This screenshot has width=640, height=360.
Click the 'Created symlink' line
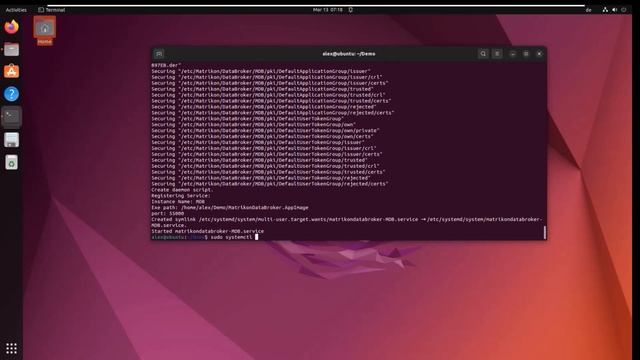click(347, 222)
